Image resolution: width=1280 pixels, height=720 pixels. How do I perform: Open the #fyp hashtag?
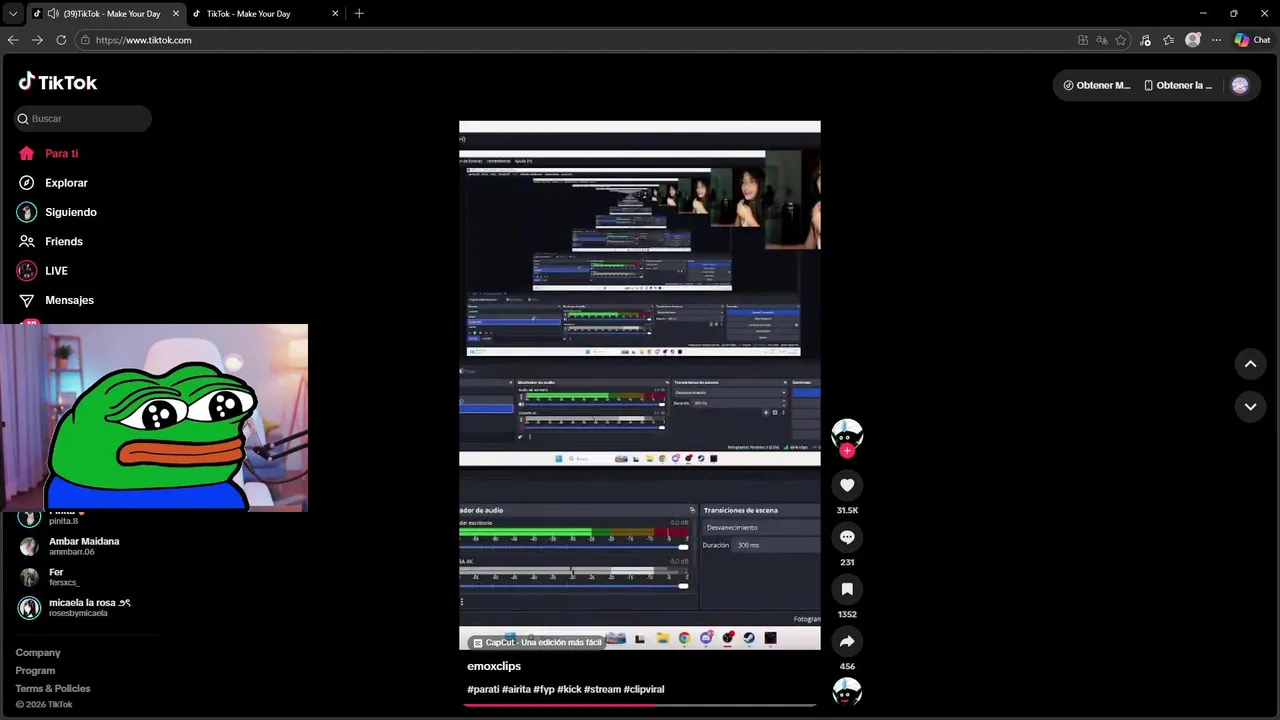point(544,689)
